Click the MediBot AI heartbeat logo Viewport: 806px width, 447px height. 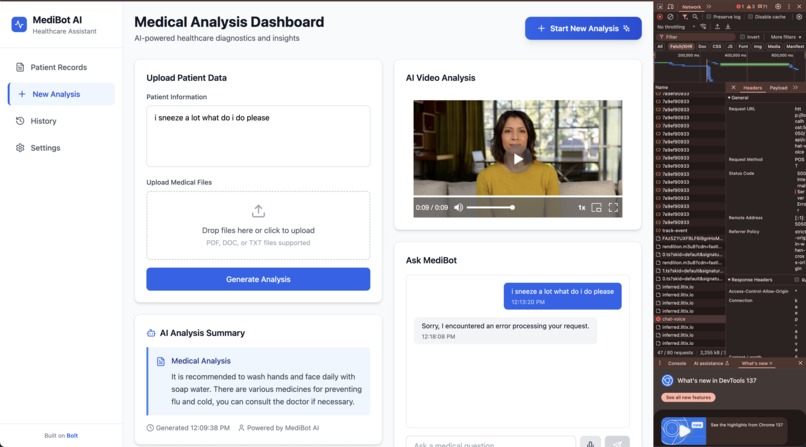(19, 24)
